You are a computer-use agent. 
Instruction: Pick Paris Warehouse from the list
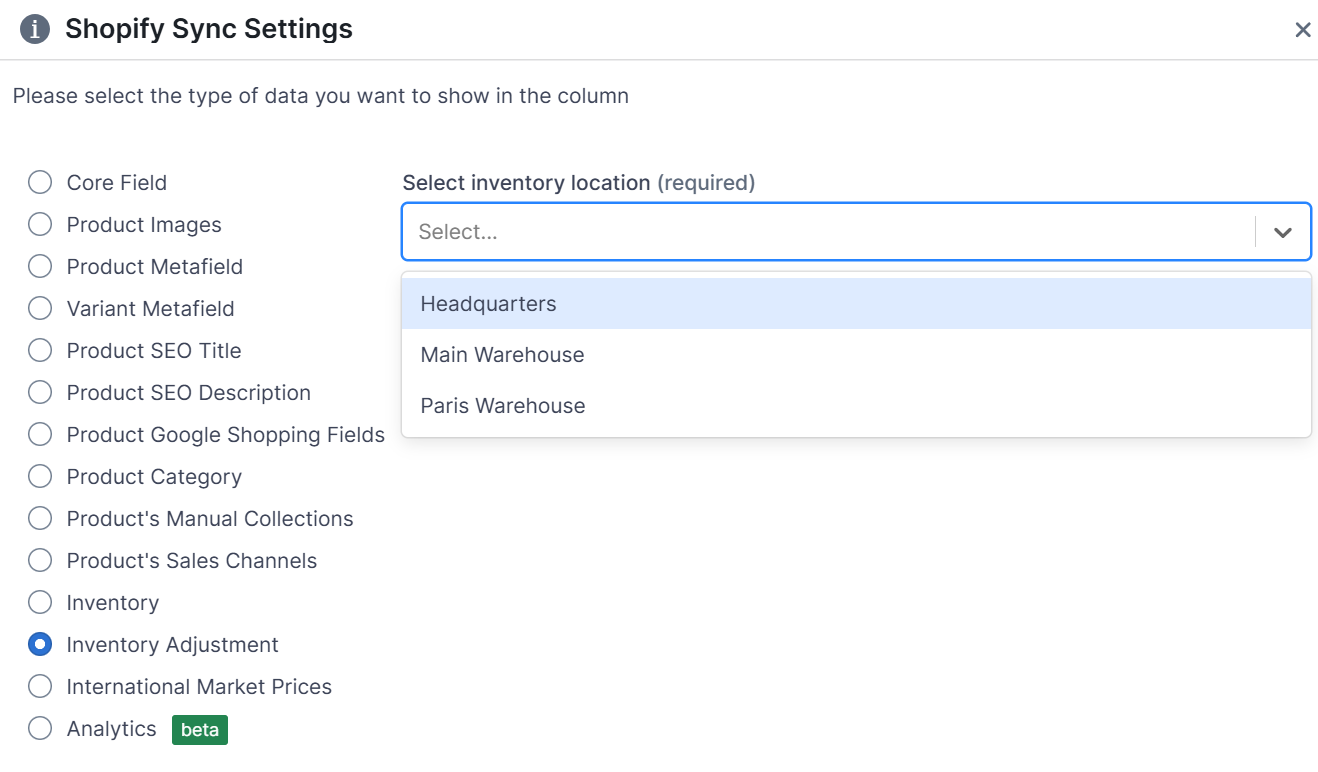(502, 406)
